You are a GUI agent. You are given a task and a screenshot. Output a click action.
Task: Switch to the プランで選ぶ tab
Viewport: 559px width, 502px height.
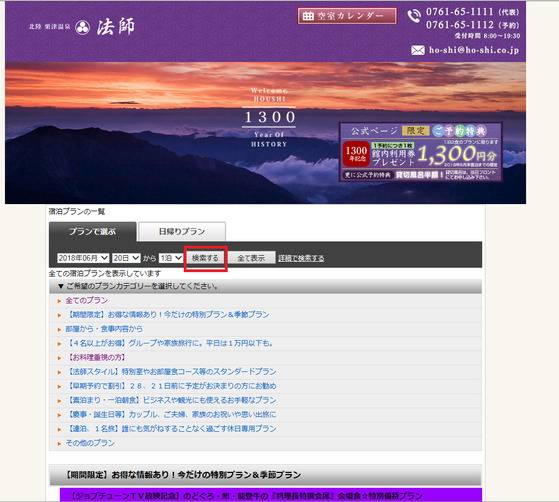tap(93, 232)
